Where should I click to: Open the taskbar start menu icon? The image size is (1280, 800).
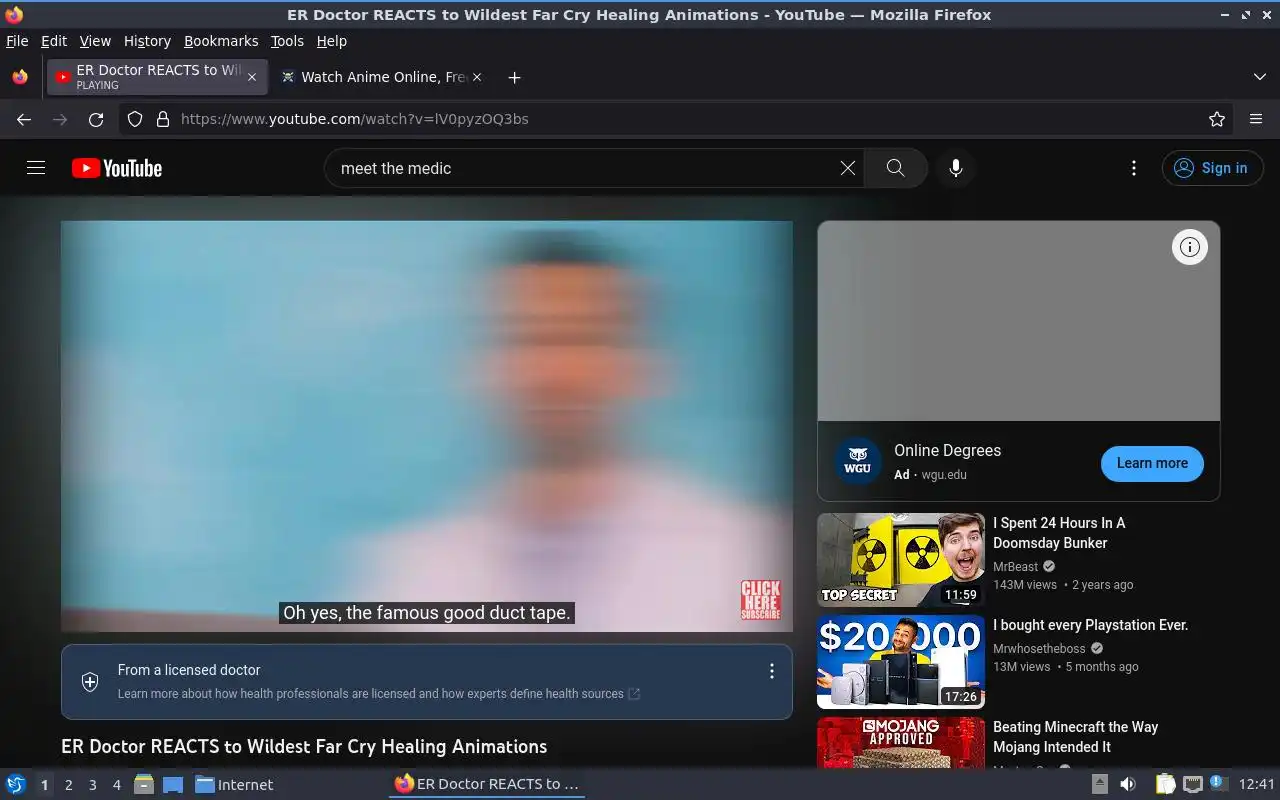(x=15, y=784)
